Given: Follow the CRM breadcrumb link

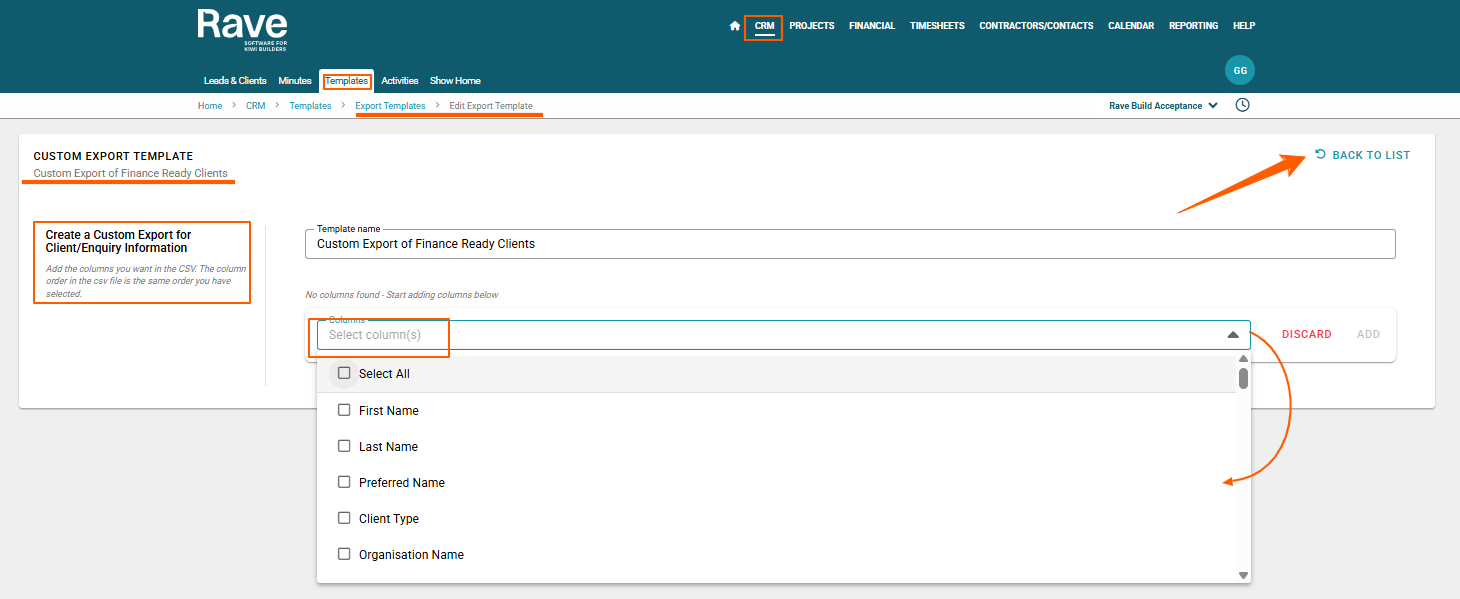Looking at the screenshot, I should pyautogui.click(x=256, y=106).
